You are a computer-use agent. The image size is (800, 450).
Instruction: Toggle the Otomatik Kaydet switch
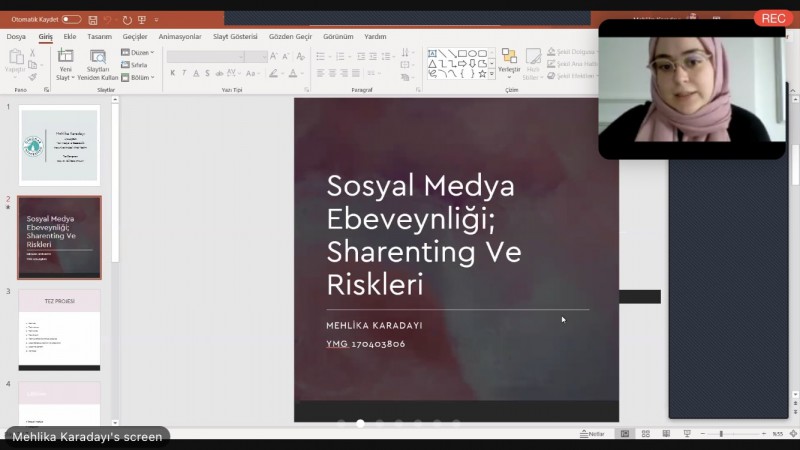pyautogui.click(x=71, y=19)
